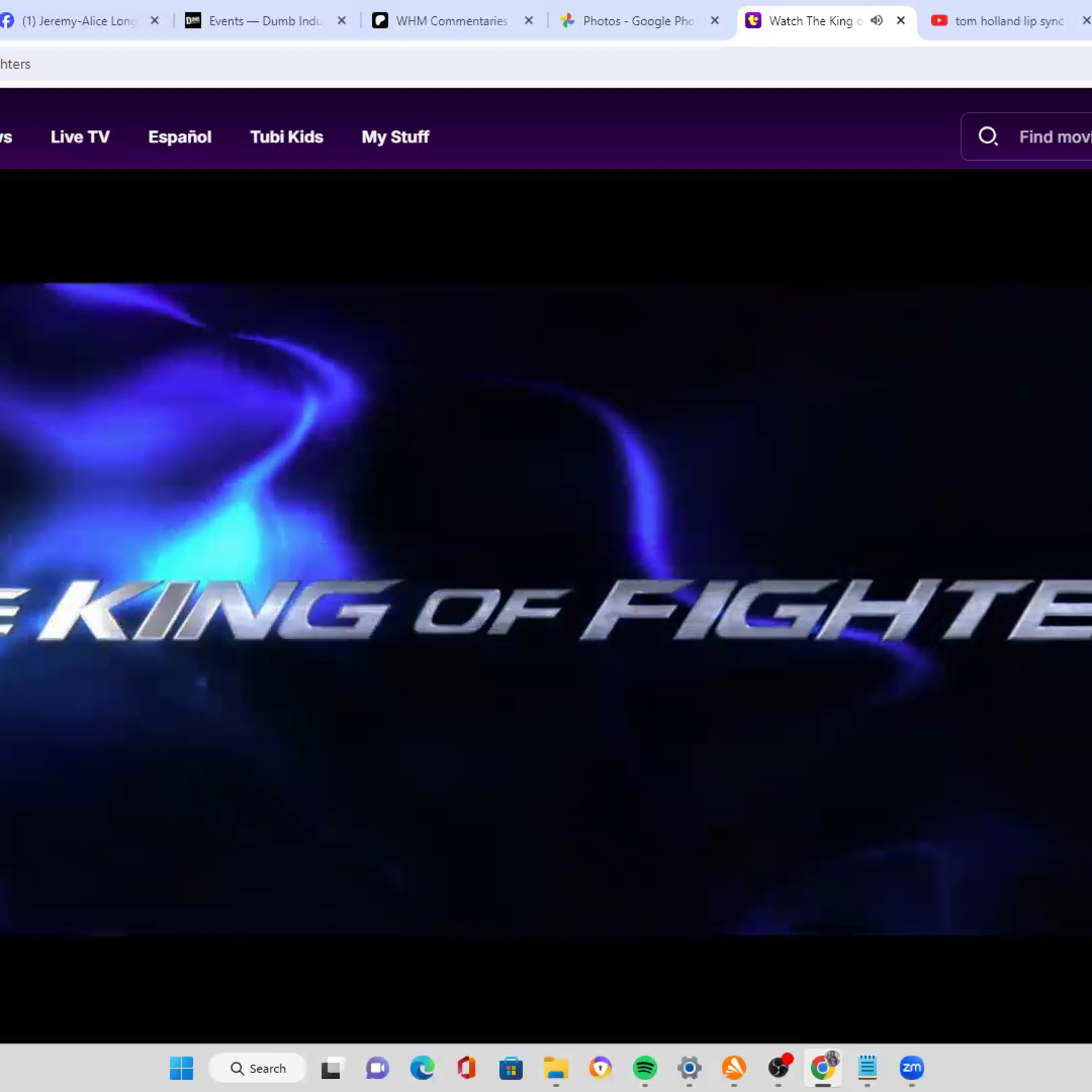Click the King of Fighters video player
The height and width of the screenshot is (1092, 1092).
[546, 606]
